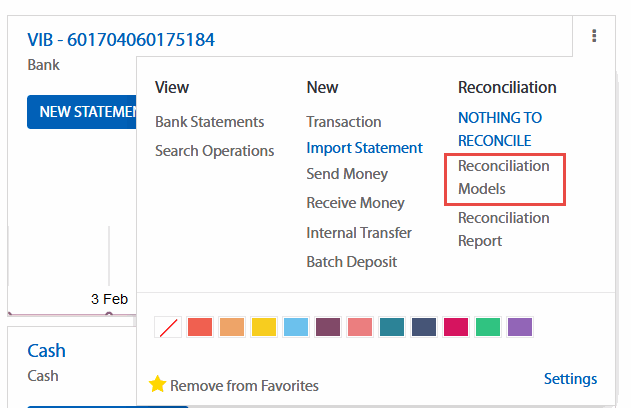Open Reconciliation Models
The height and width of the screenshot is (408, 631).
click(504, 177)
